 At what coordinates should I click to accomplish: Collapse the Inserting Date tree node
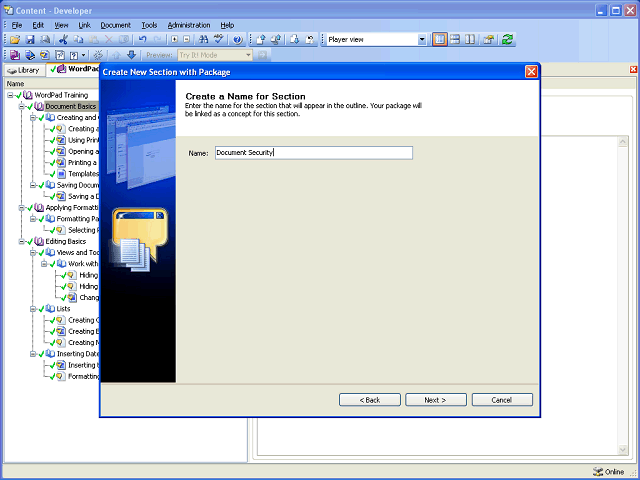33,354
